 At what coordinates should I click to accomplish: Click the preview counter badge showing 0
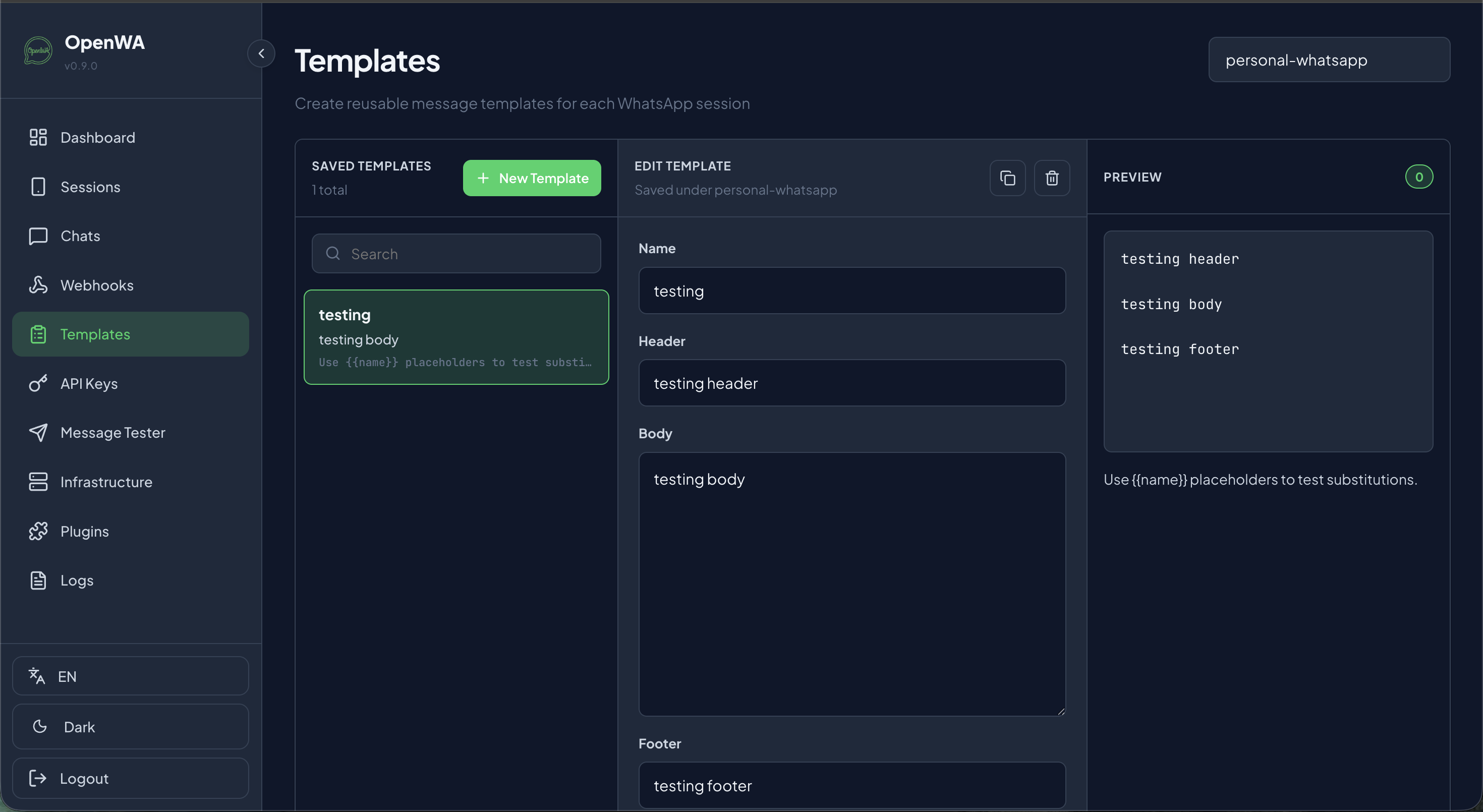tap(1418, 177)
